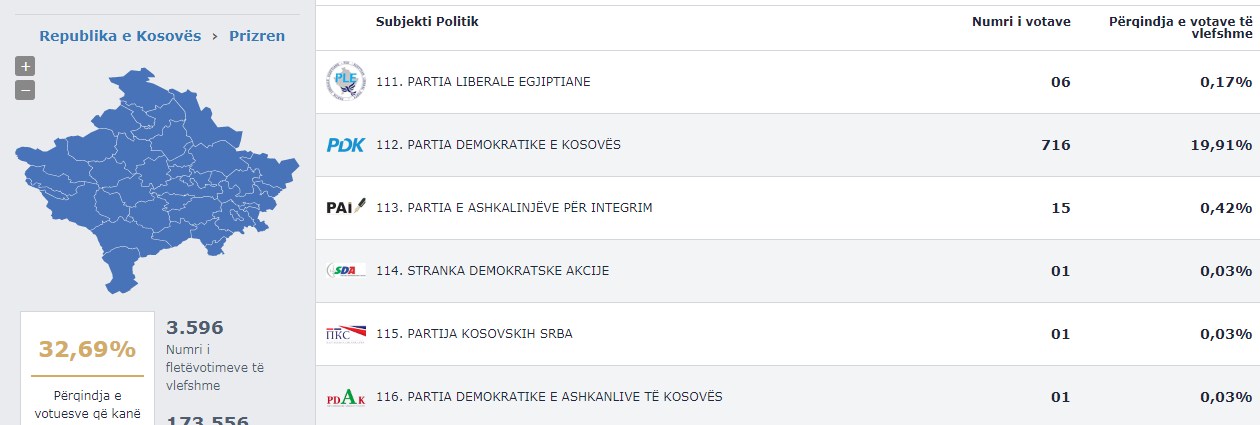Sort by Përqindja e votave header
Screen dimensions: 1260x425
(1180, 27)
